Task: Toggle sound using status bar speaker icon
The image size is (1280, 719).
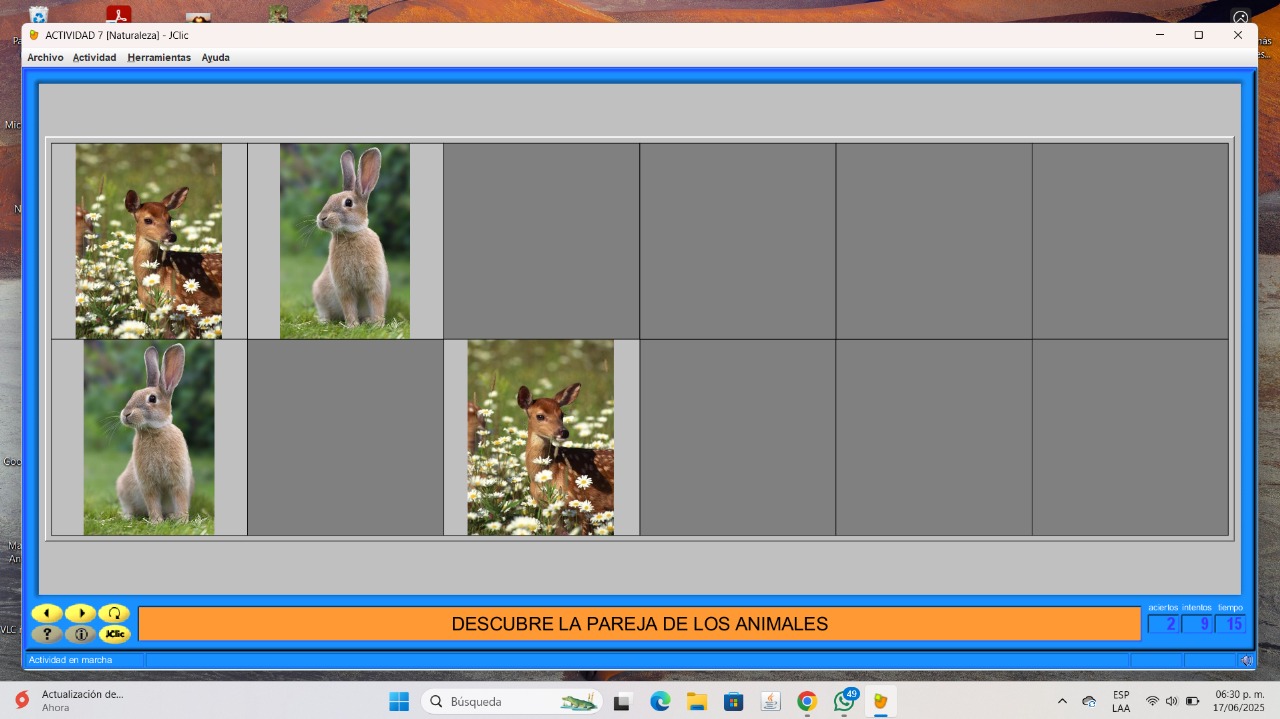Action: coord(1246,660)
